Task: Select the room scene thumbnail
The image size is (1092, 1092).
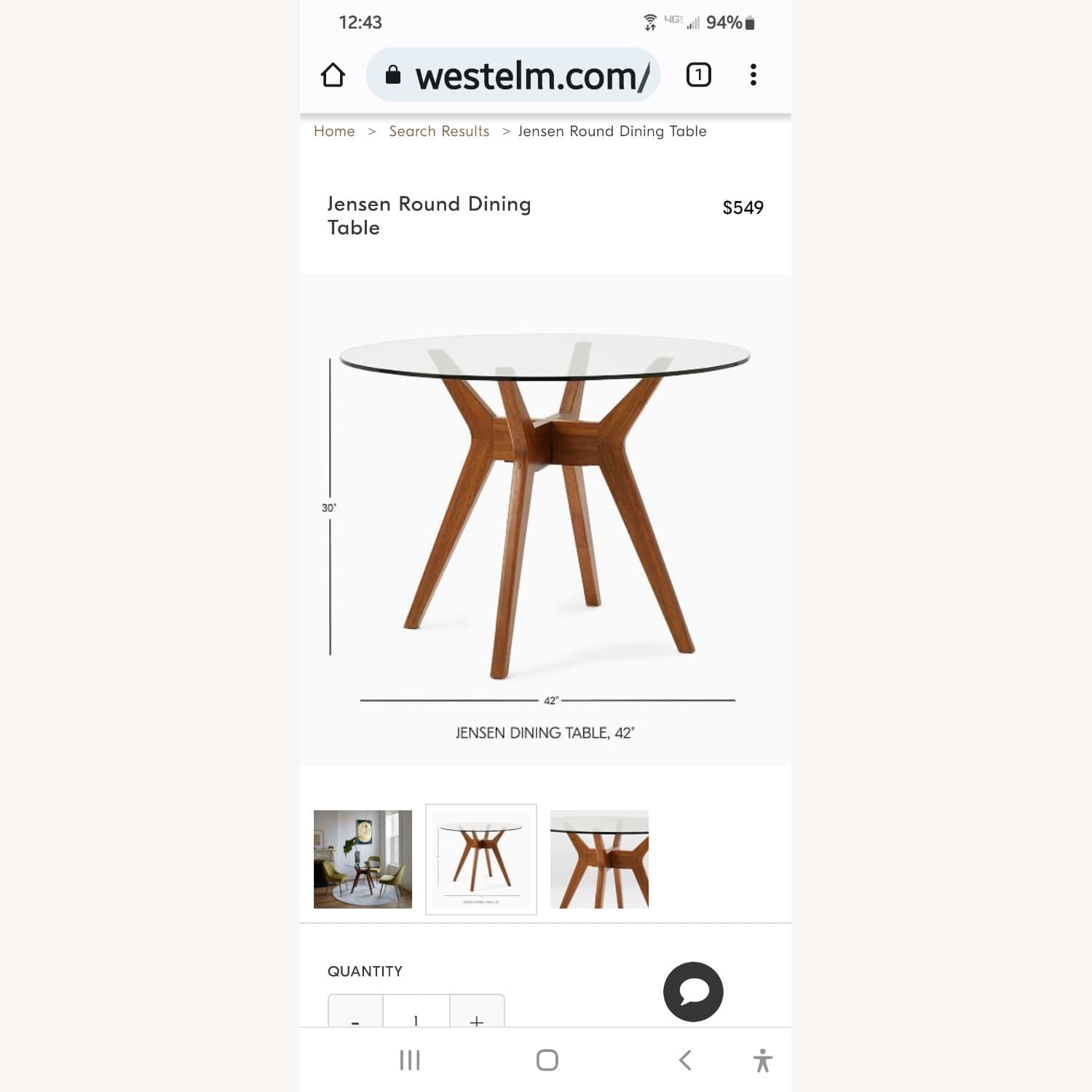Action: 363,859
